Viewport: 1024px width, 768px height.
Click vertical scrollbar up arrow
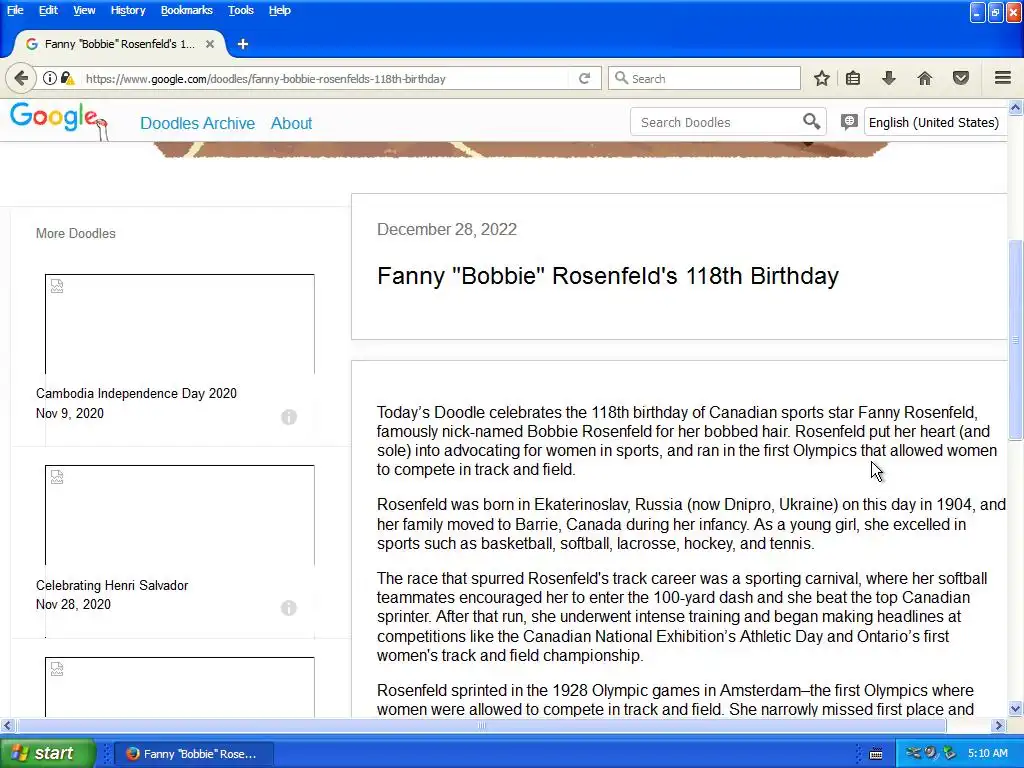[1016, 108]
